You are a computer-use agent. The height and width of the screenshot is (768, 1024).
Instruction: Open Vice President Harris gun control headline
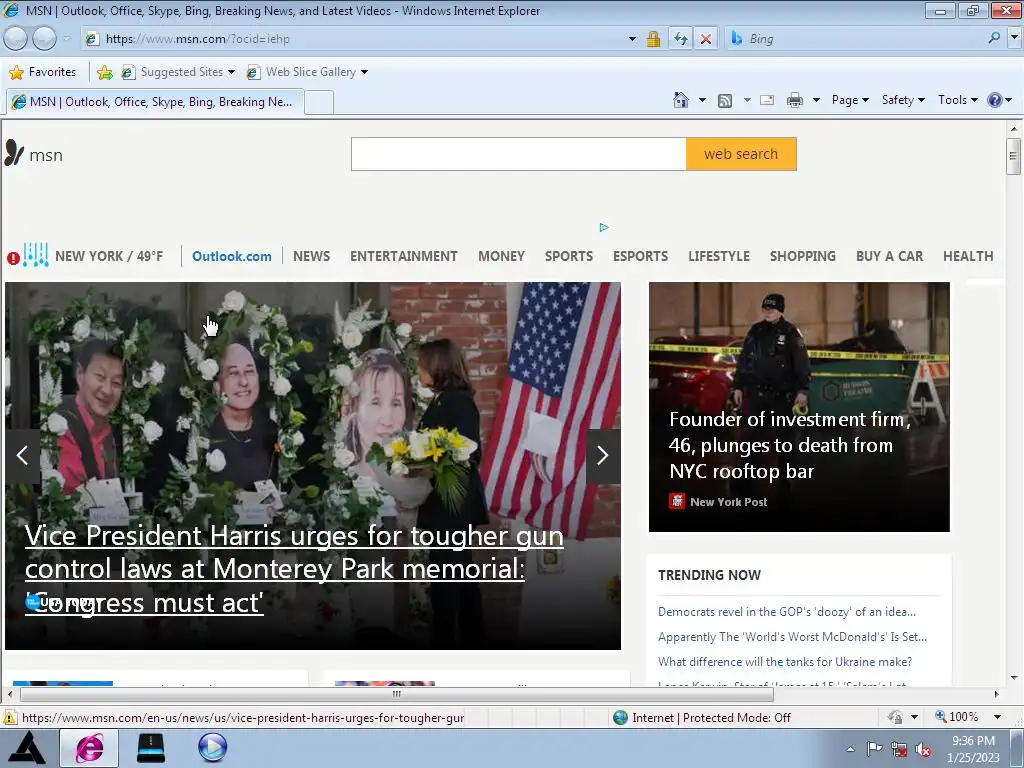[294, 569]
